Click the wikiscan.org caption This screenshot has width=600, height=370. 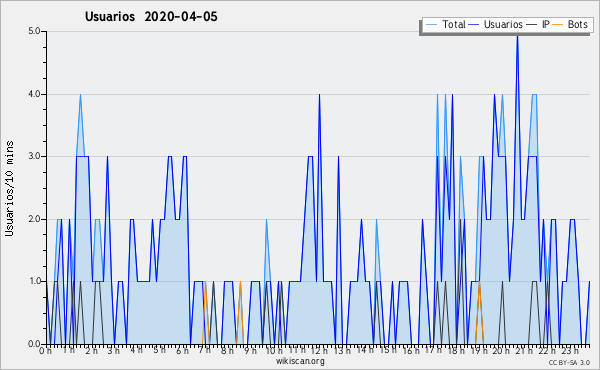(300, 361)
